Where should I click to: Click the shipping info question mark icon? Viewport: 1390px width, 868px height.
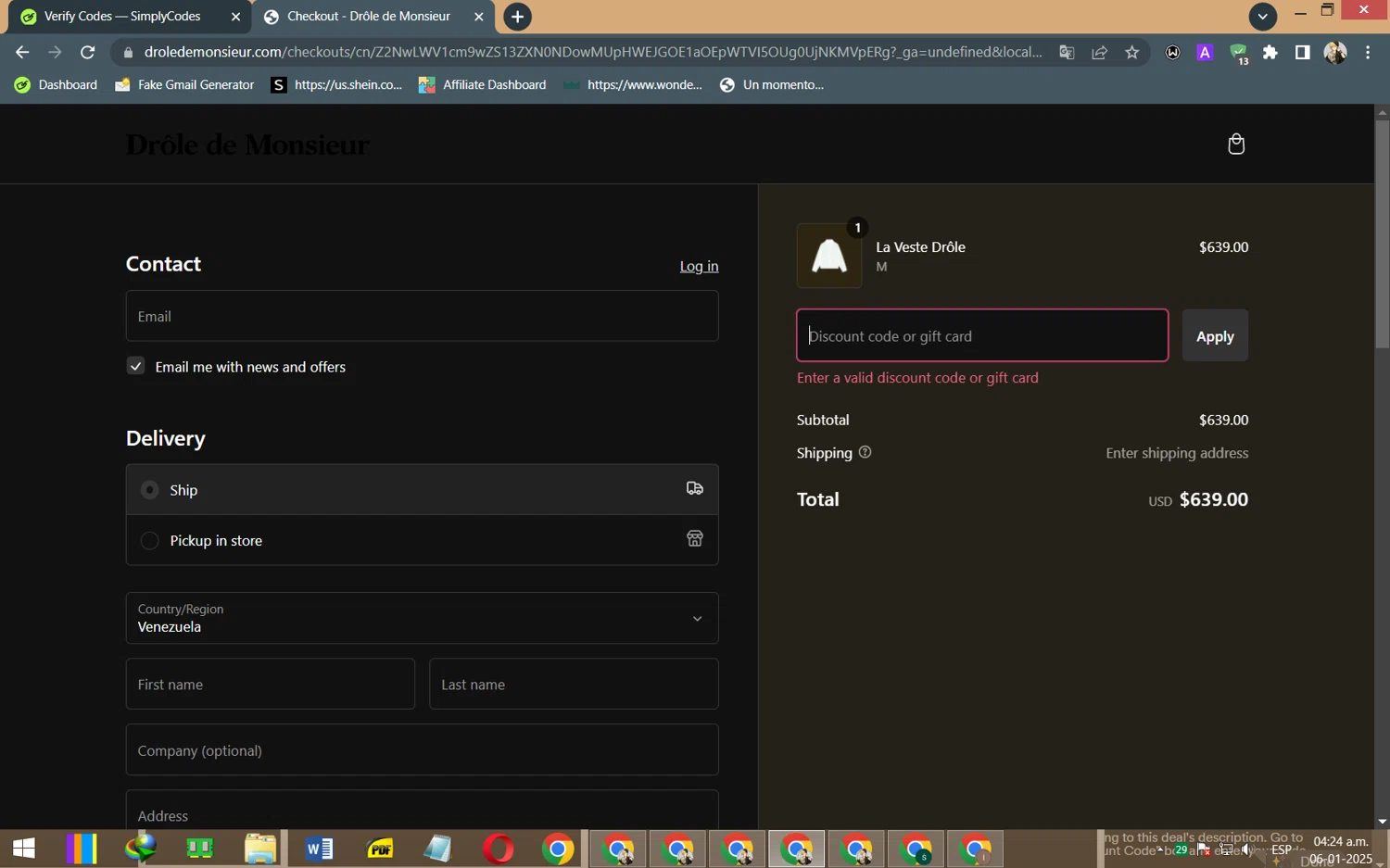[x=865, y=452]
